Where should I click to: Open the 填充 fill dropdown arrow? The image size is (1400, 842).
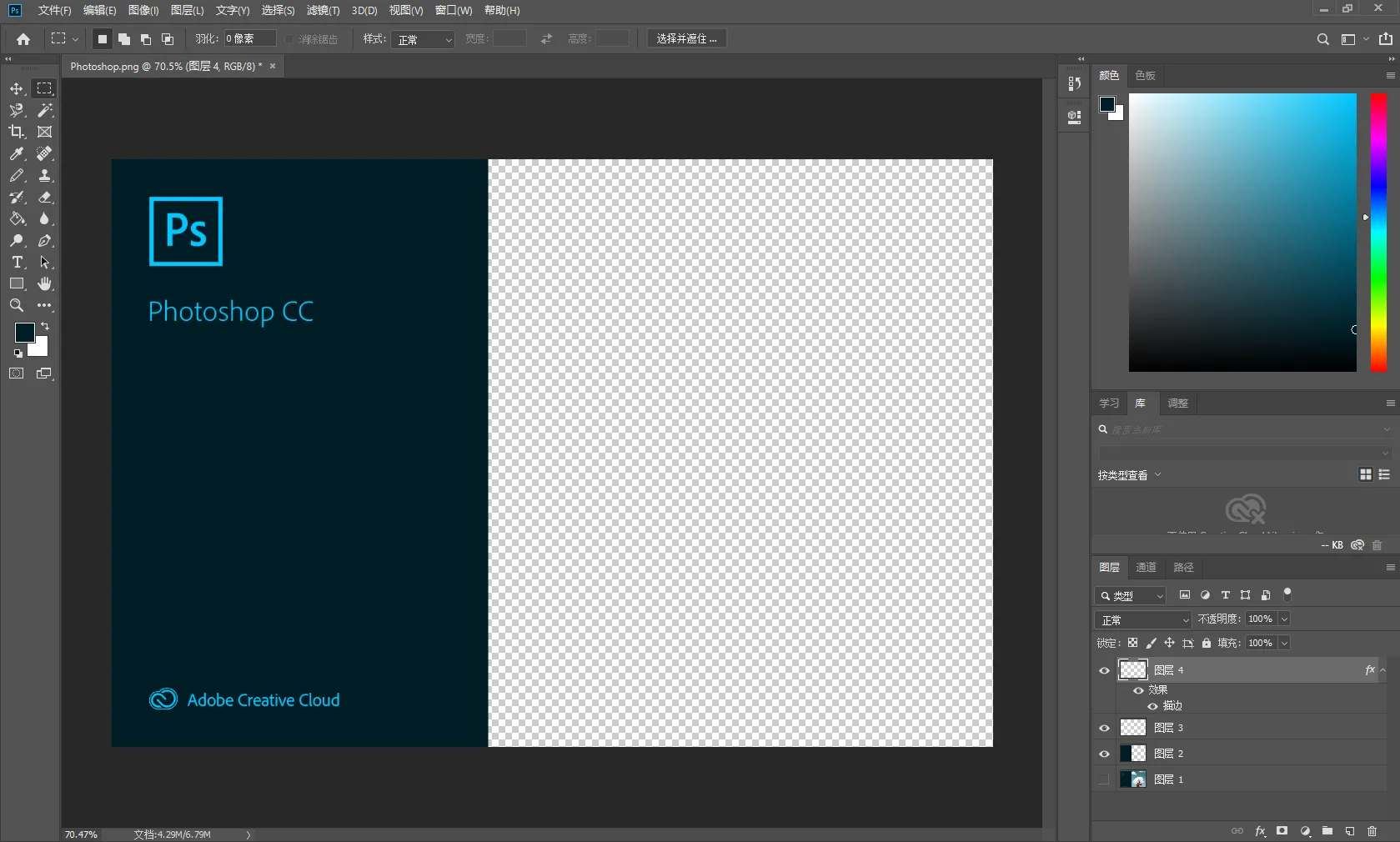point(1284,643)
